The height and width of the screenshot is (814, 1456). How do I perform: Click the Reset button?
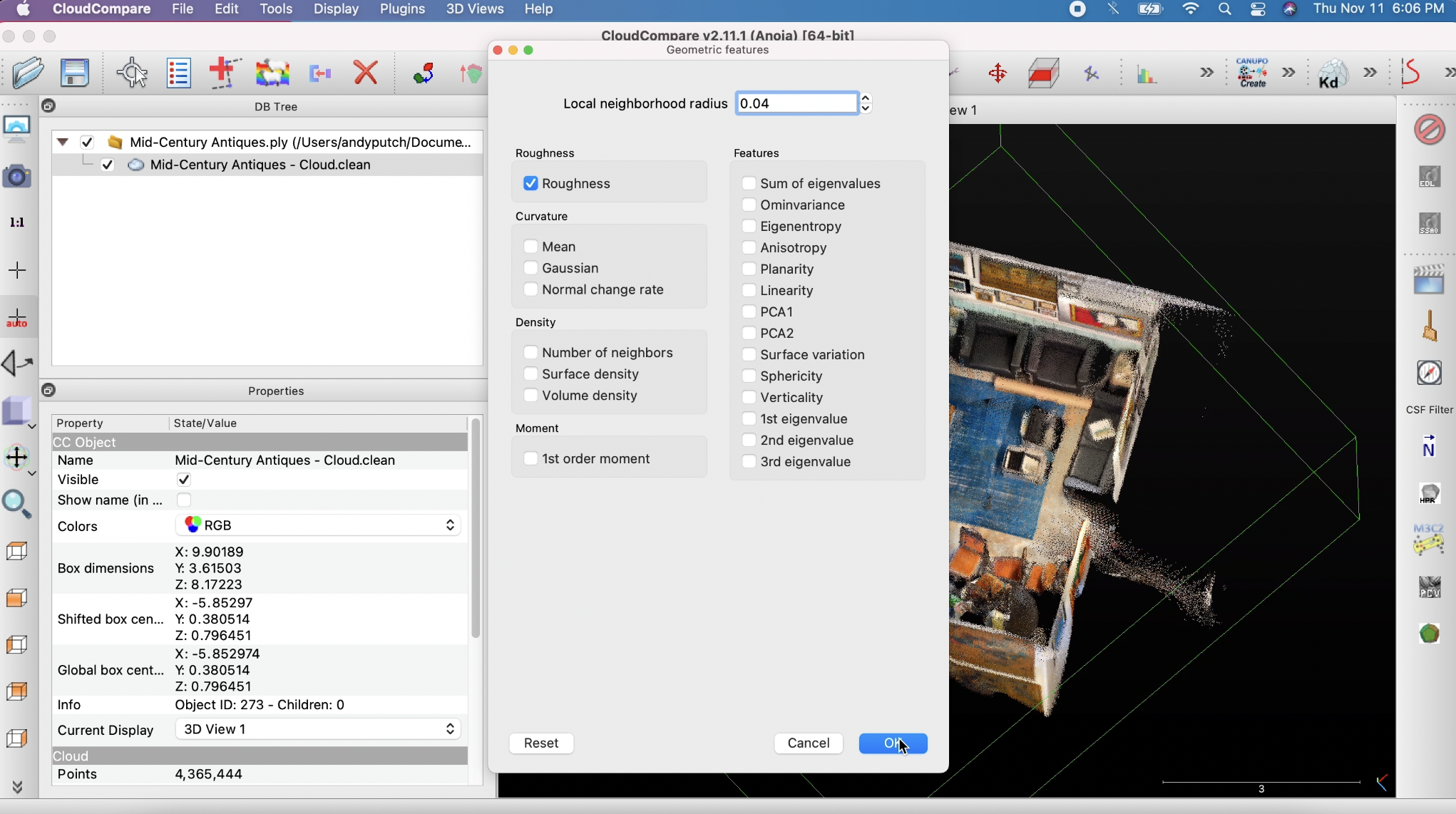541,743
